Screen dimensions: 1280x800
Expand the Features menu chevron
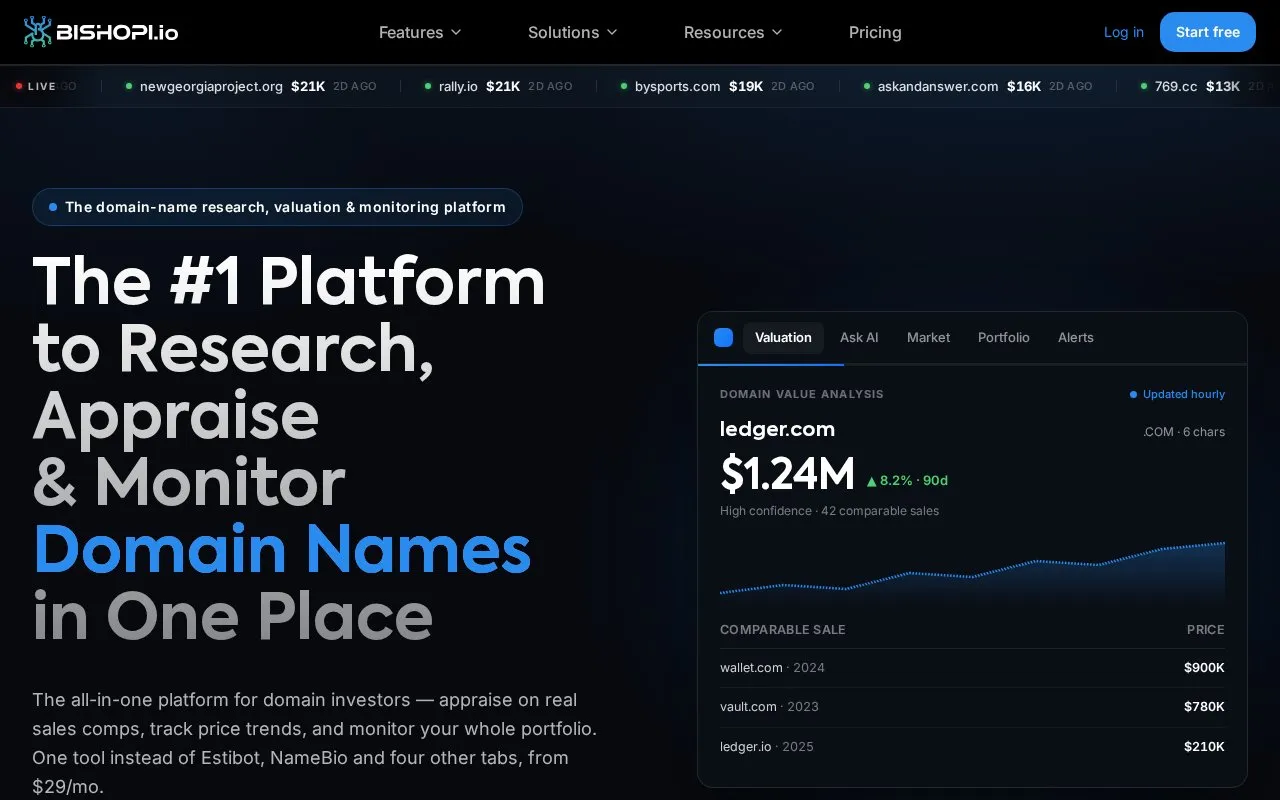456,32
